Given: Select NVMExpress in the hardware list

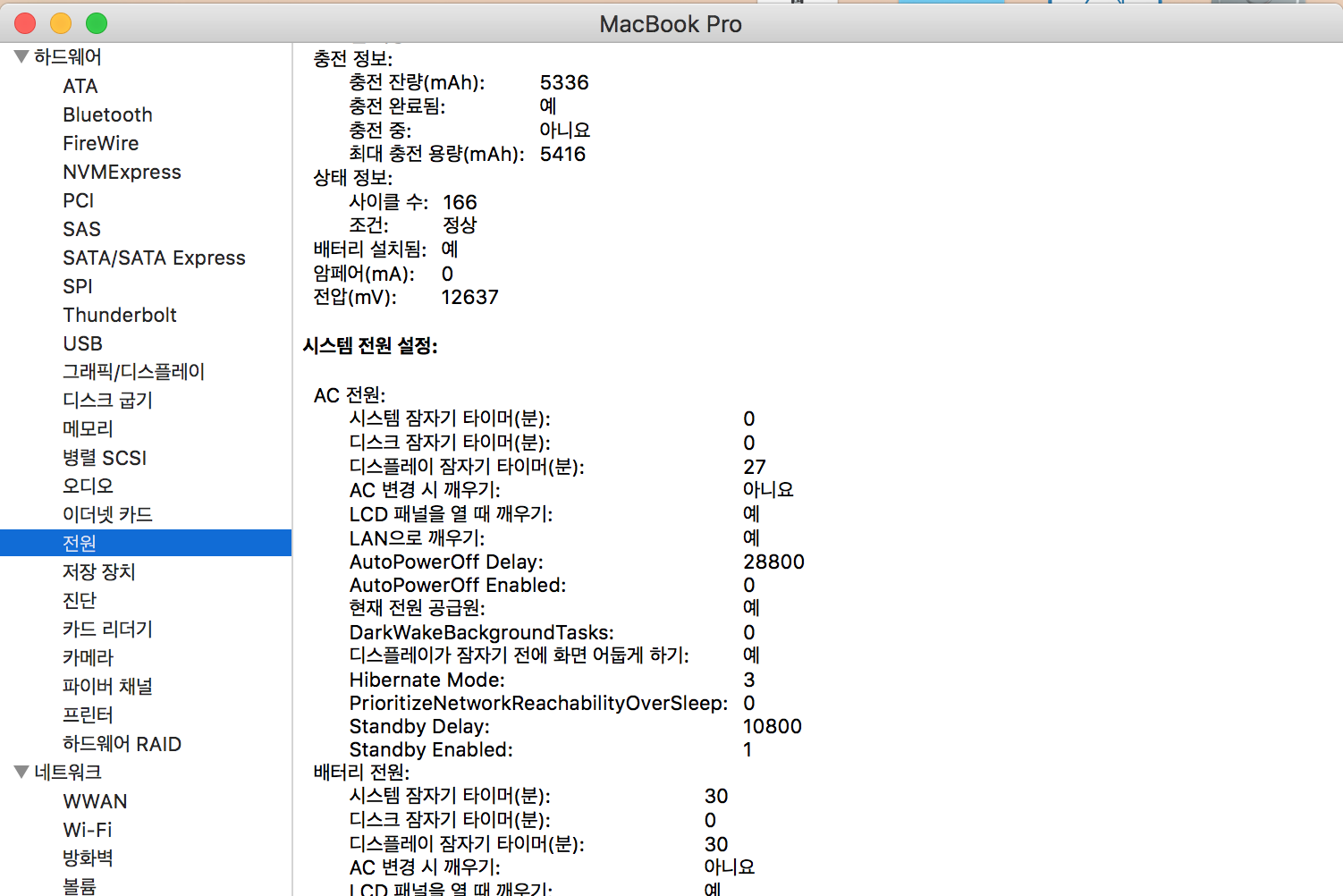Looking at the screenshot, I should [122, 172].
